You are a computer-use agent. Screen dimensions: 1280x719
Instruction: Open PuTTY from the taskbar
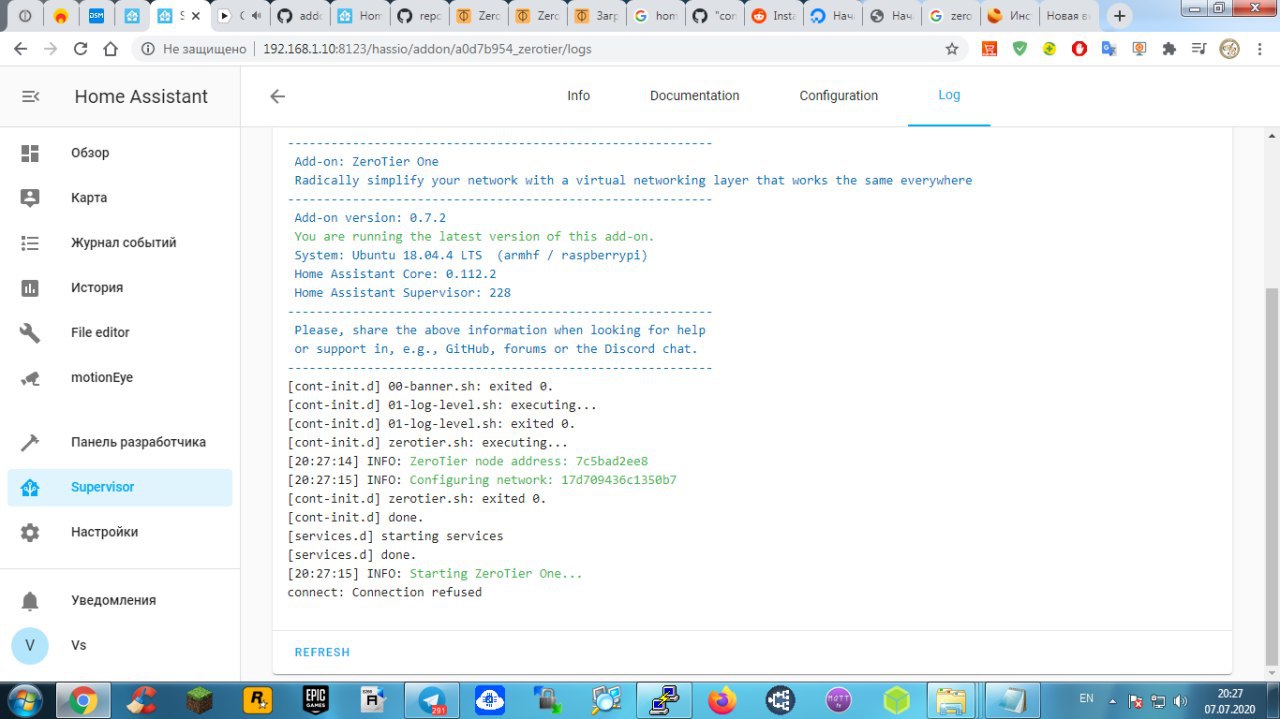click(x=664, y=701)
